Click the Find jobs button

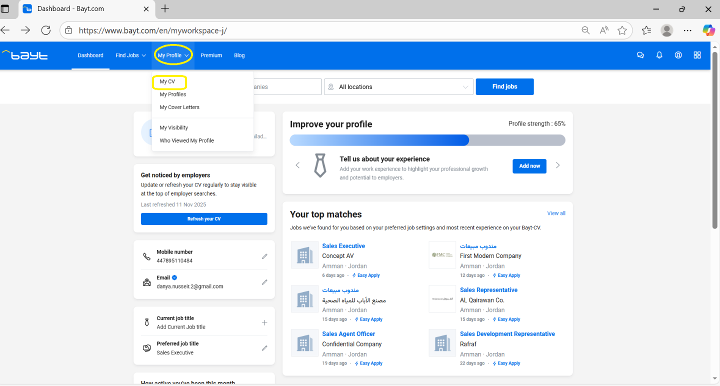(505, 87)
